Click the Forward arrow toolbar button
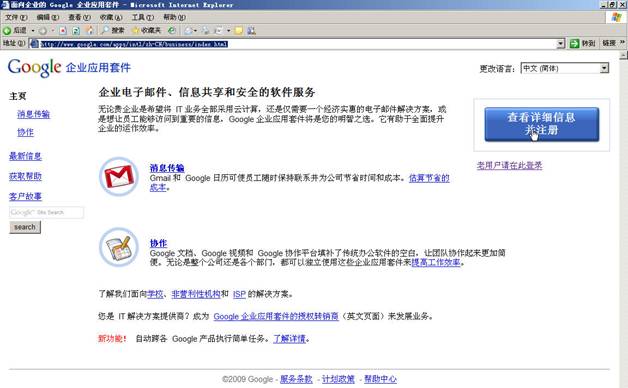The height and width of the screenshot is (388, 628). tap(43, 30)
